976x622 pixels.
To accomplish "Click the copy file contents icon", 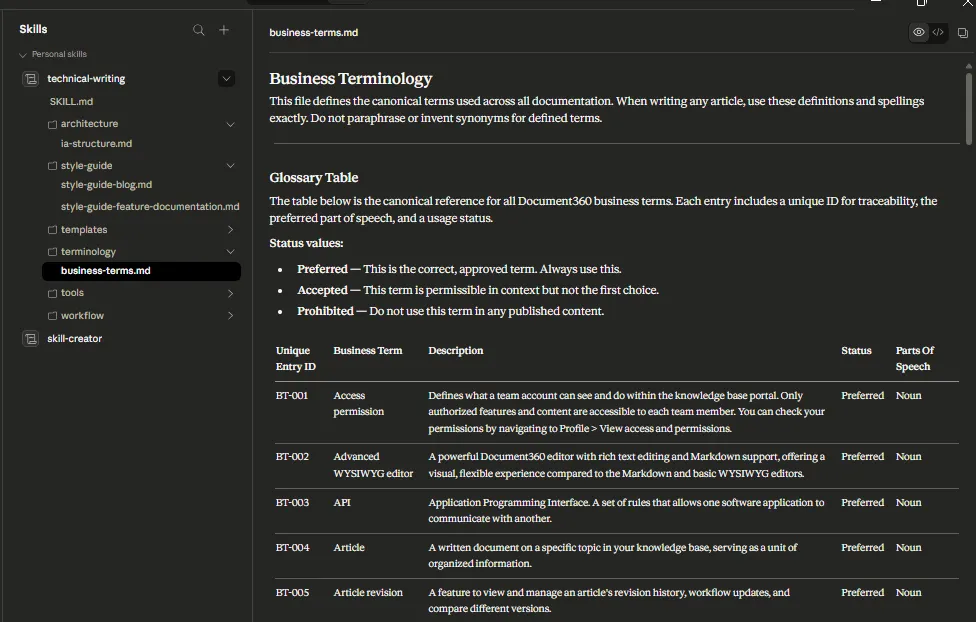I will (x=963, y=33).
